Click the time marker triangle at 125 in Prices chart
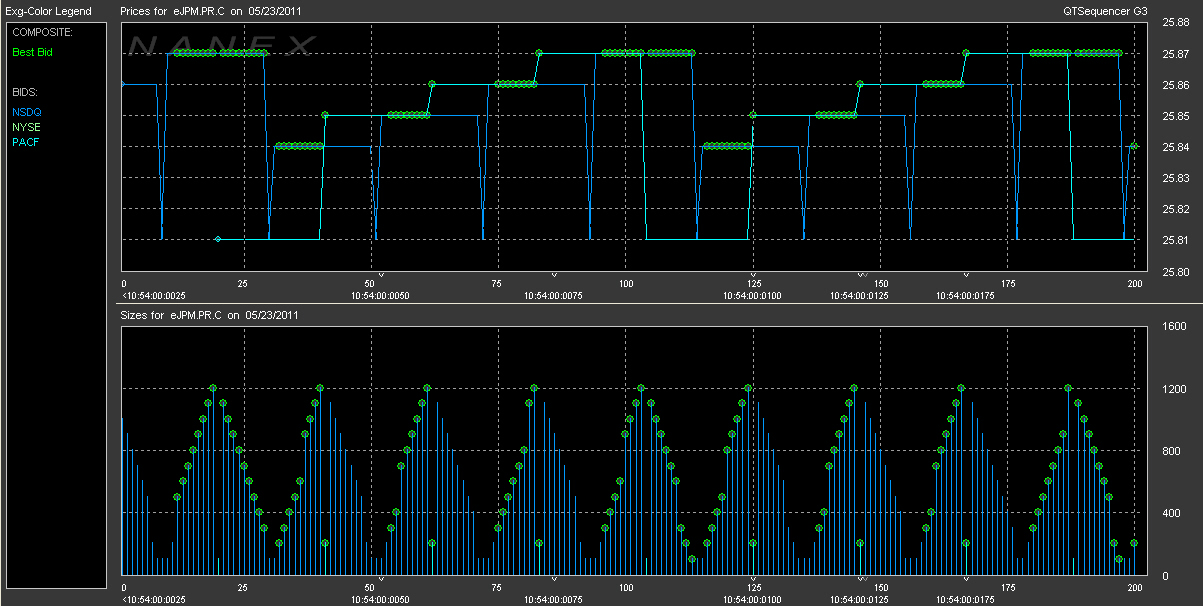The width and height of the screenshot is (1203, 606). [753, 273]
